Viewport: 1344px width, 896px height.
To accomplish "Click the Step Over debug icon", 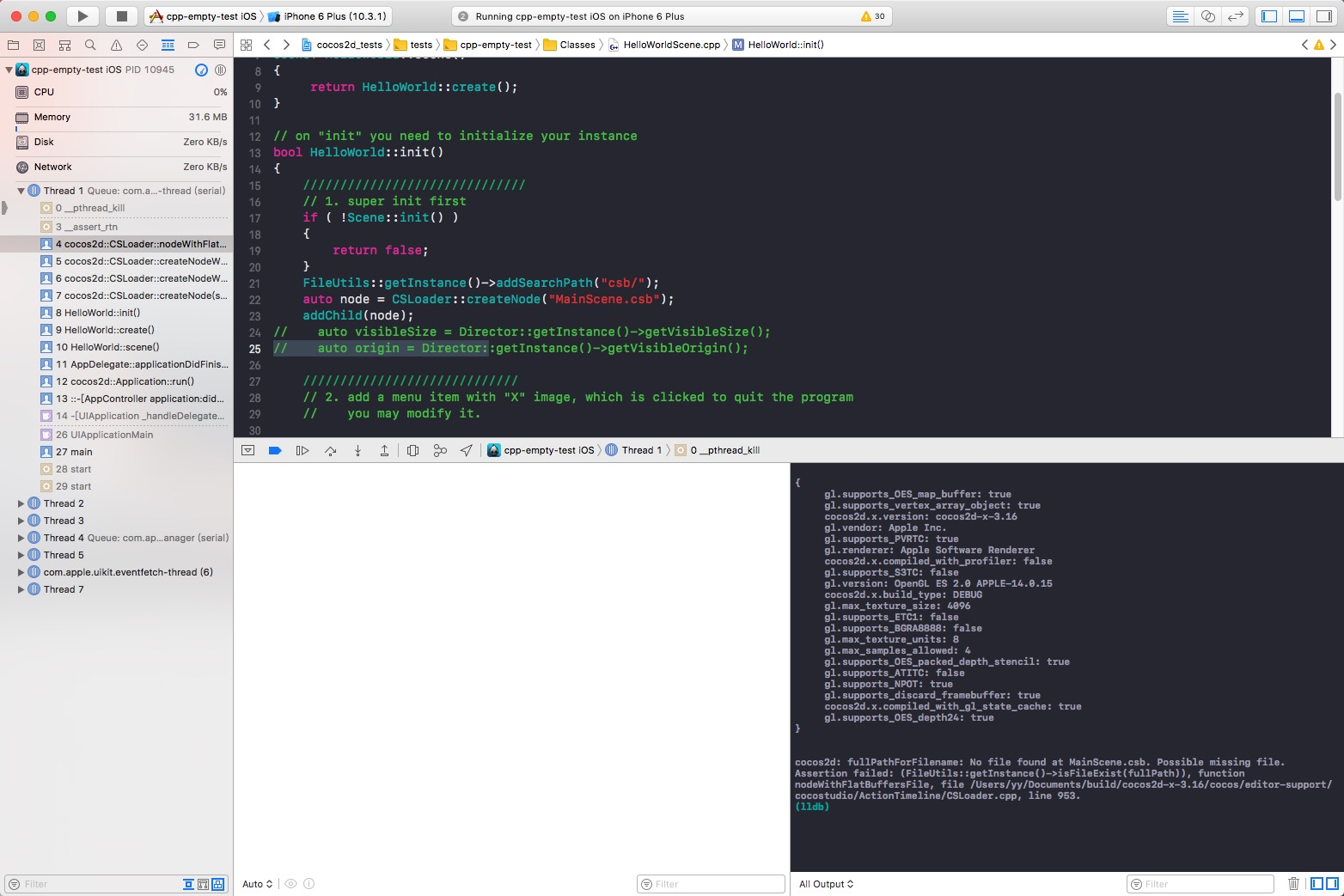I will pyautogui.click(x=330, y=450).
